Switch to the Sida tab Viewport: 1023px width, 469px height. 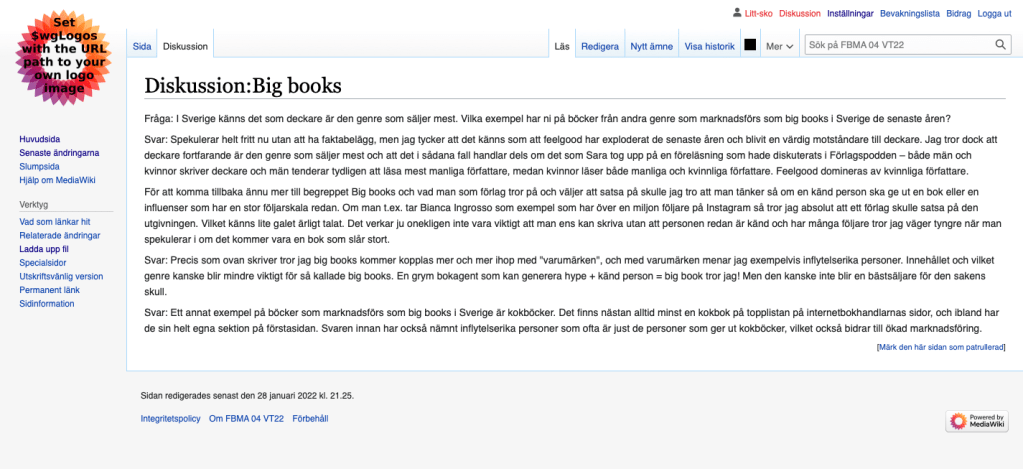coord(142,46)
